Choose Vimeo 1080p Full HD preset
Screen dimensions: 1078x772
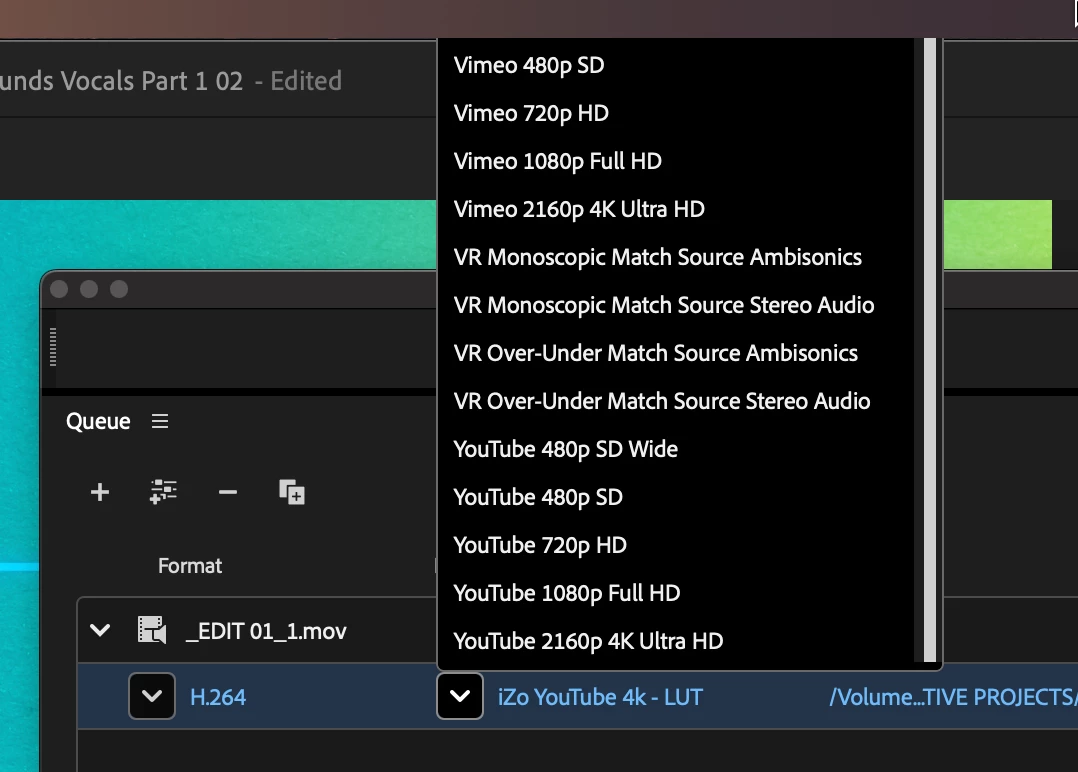tap(676, 162)
